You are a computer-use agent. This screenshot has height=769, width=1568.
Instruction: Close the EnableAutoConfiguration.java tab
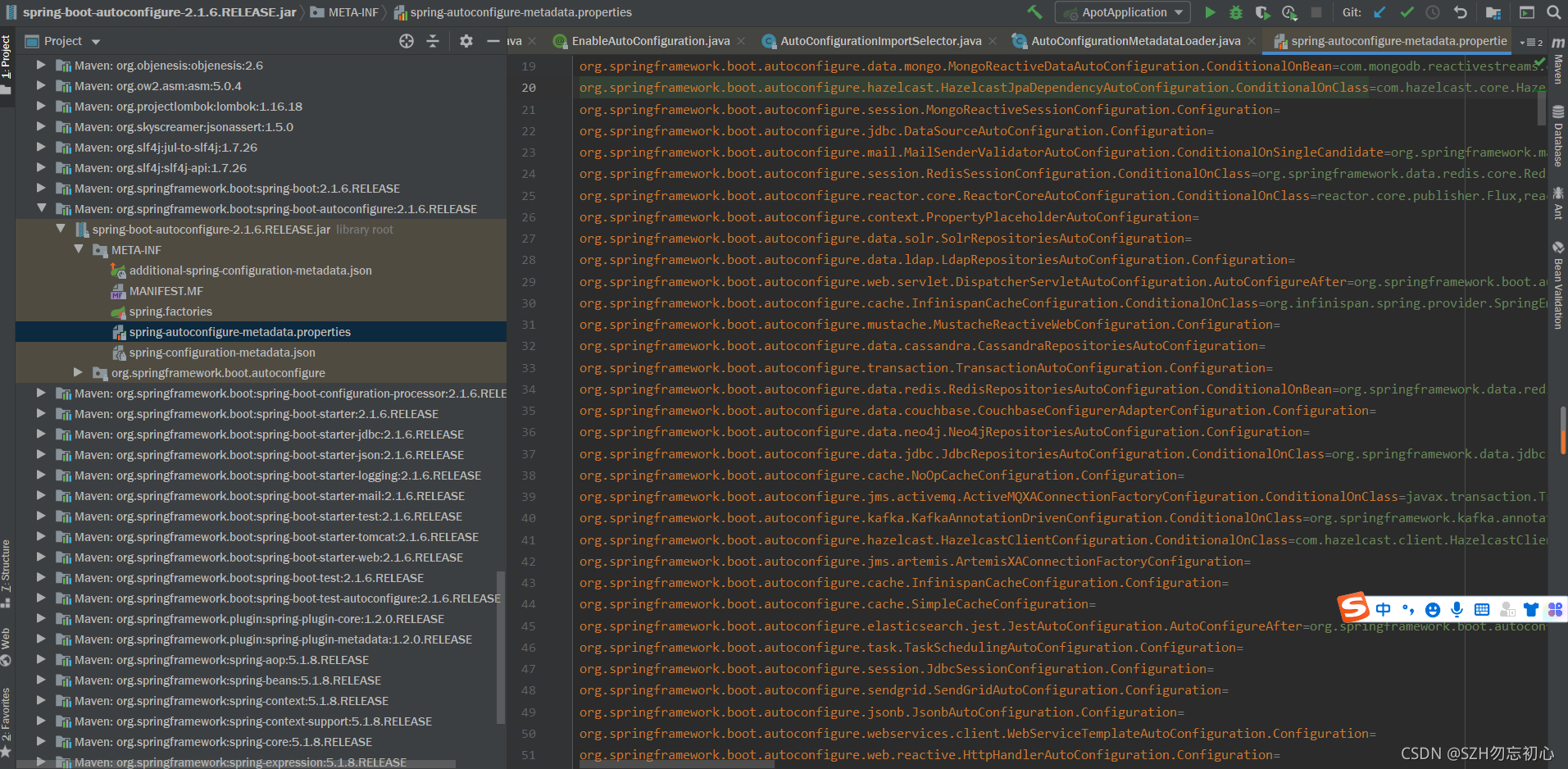click(741, 41)
